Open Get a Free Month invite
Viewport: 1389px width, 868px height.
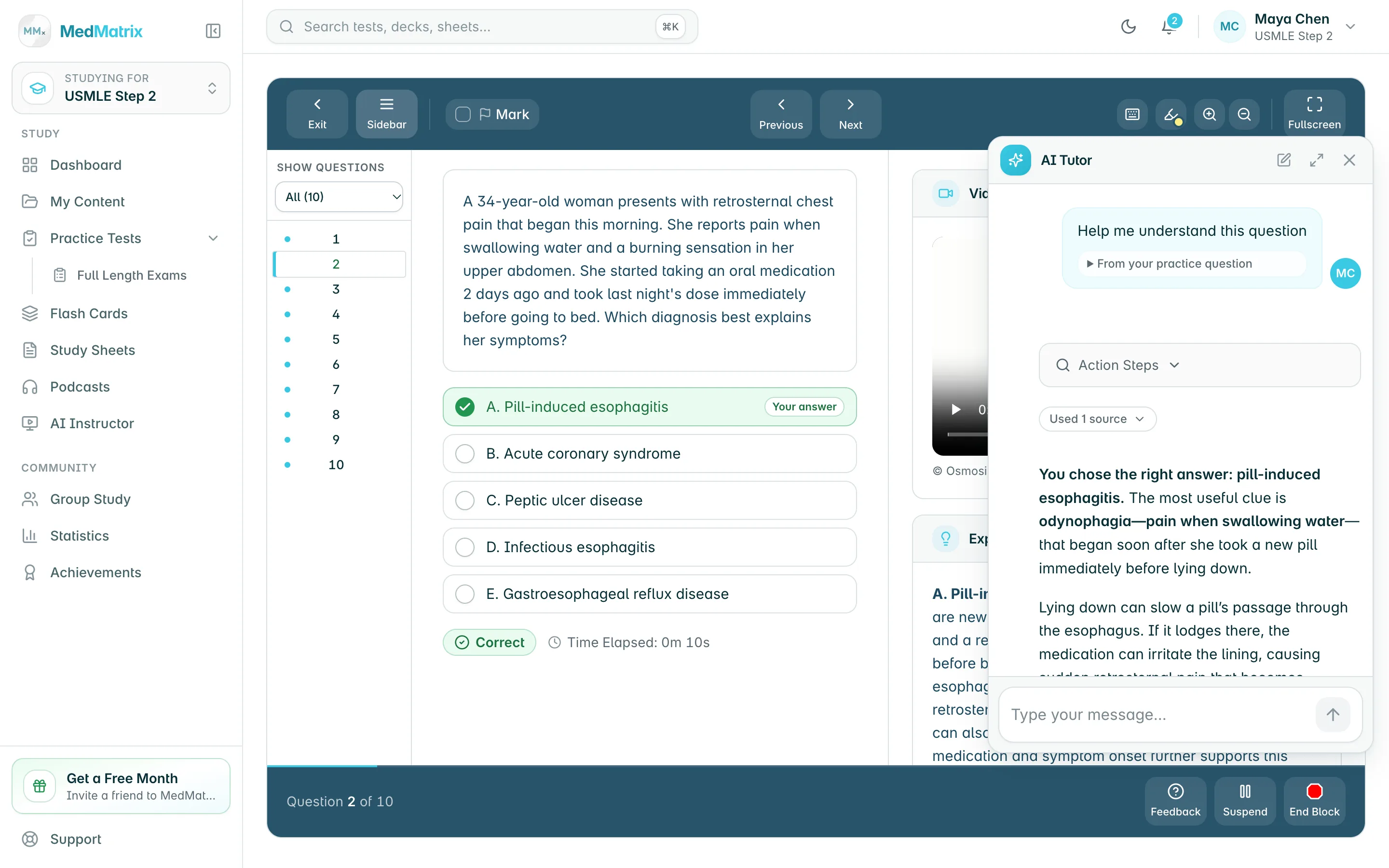click(x=121, y=786)
